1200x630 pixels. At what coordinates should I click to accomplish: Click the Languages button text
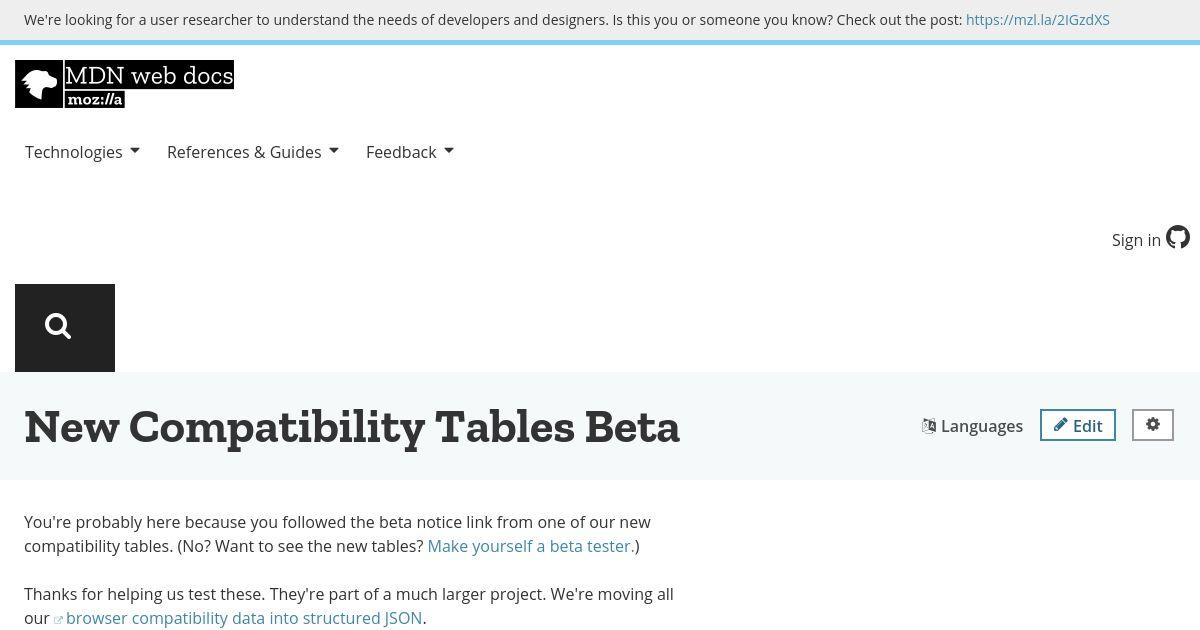click(x=982, y=426)
